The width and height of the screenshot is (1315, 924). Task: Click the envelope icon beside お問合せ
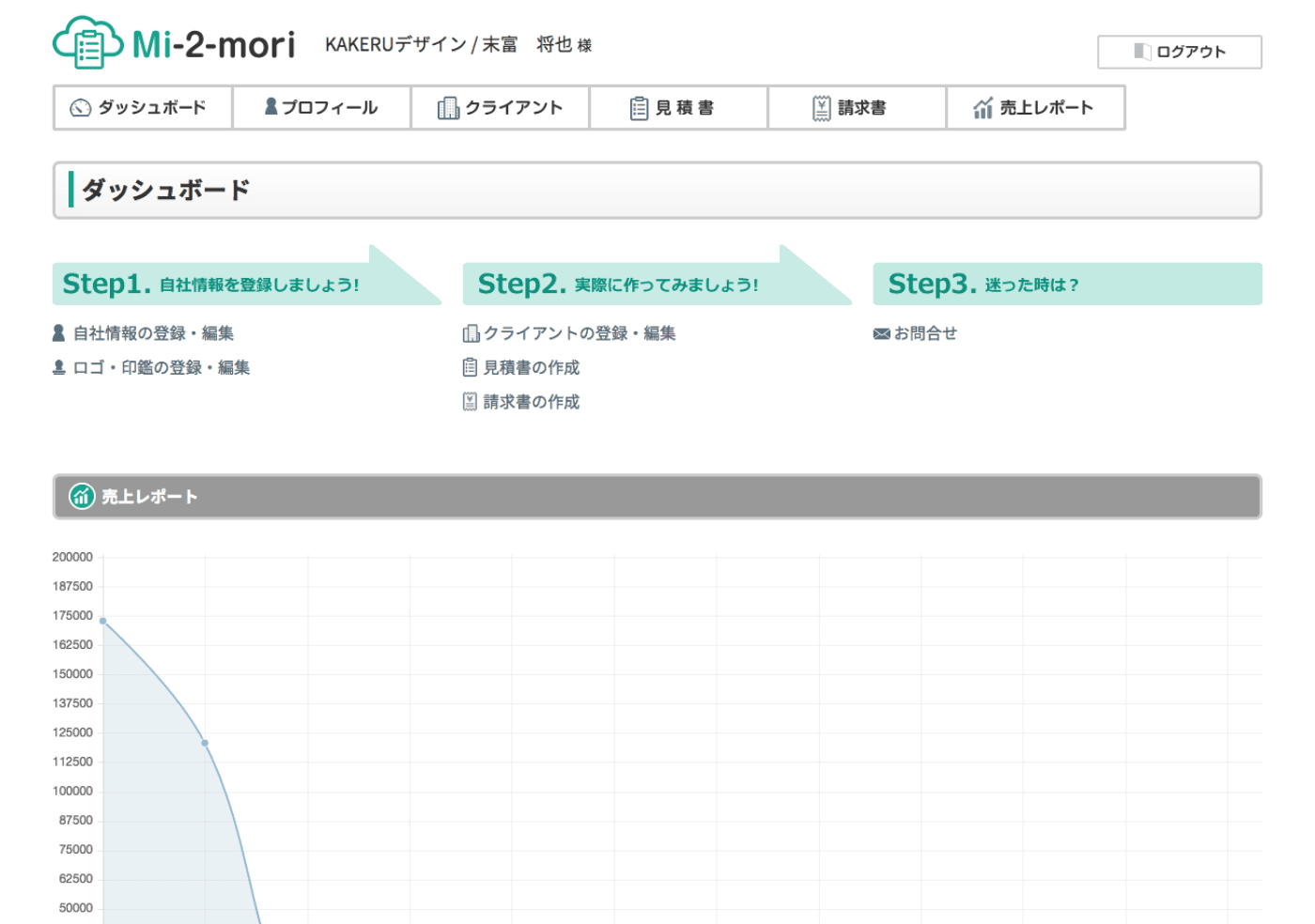click(881, 333)
